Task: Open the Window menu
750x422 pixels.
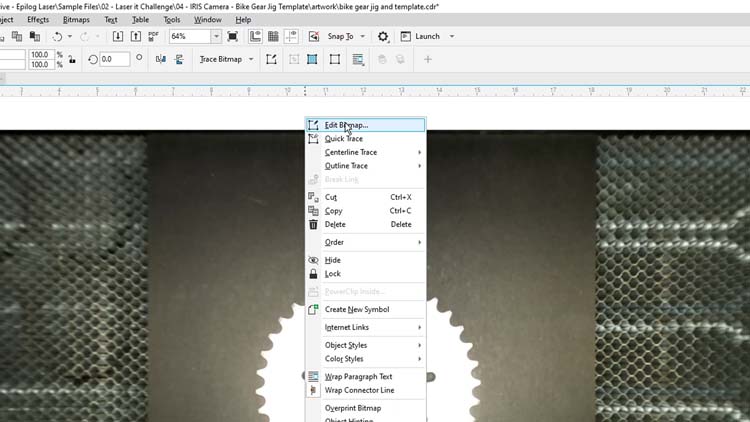Action: coord(208,20)
